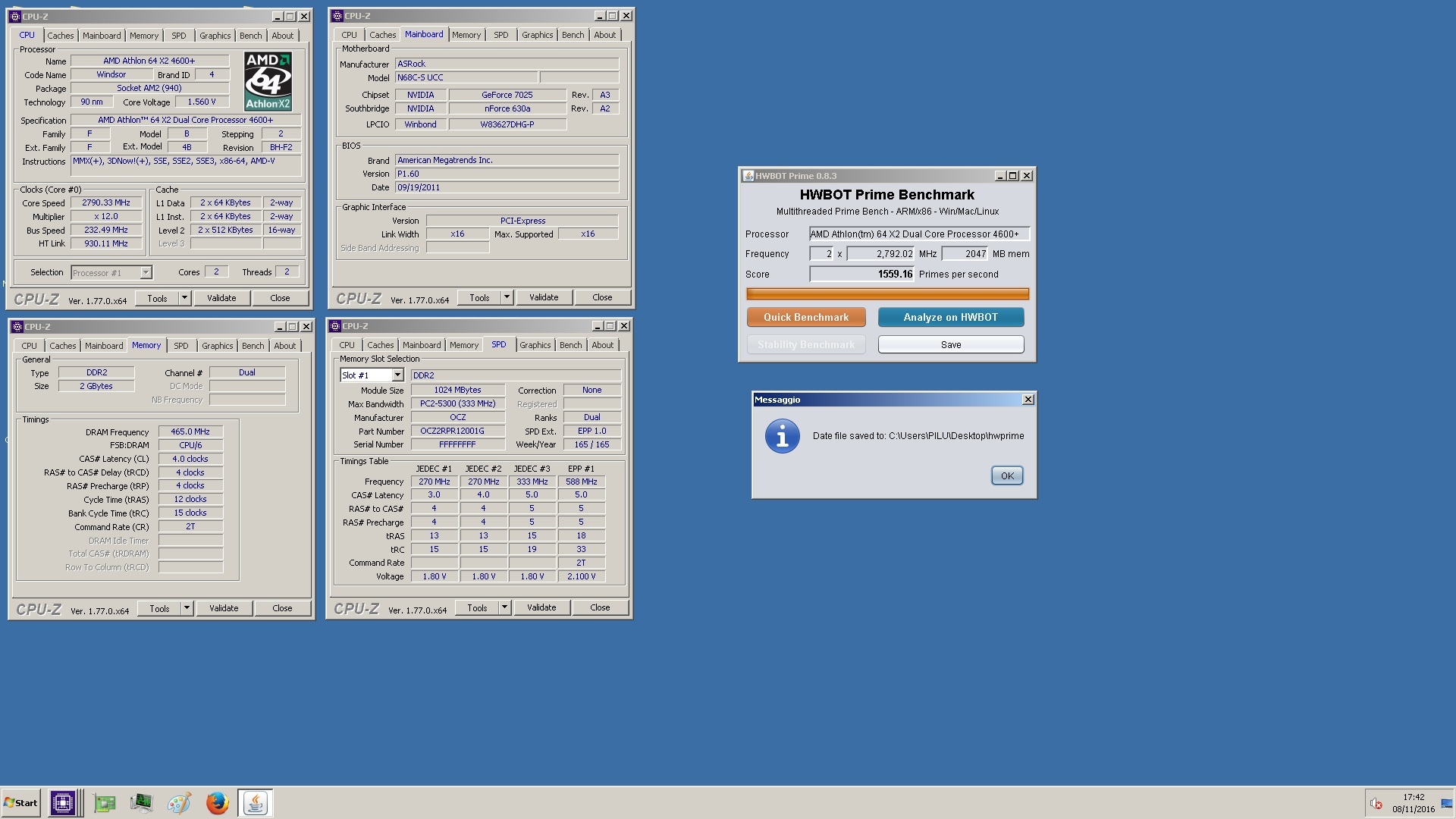
Task: Click Close button in the Mainboard window
Action: pos(602,297)
